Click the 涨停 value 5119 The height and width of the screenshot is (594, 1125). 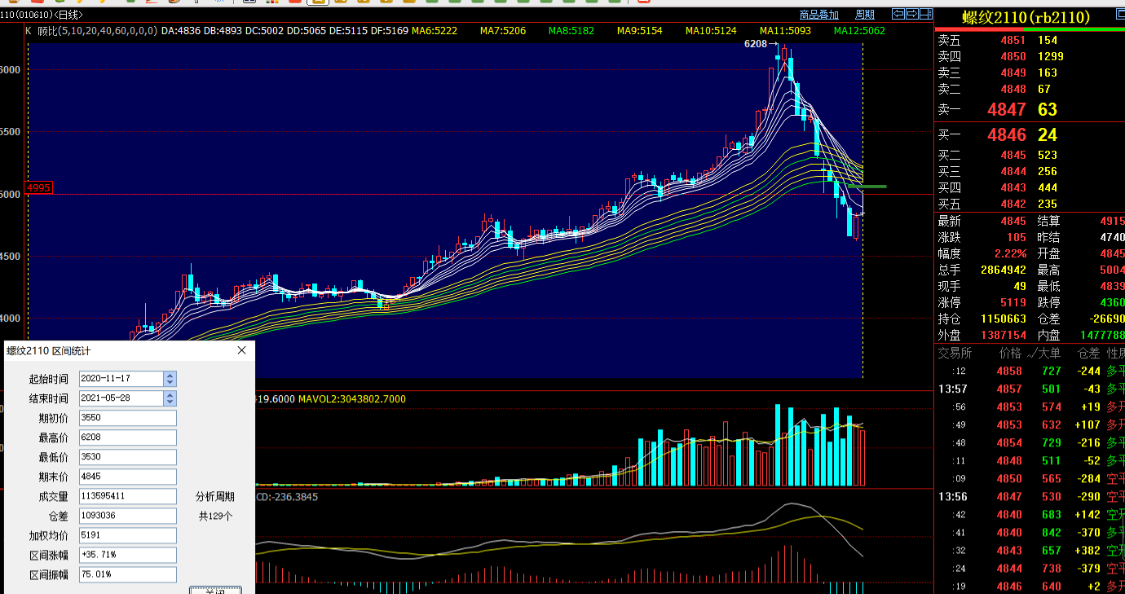(1013, 303)
